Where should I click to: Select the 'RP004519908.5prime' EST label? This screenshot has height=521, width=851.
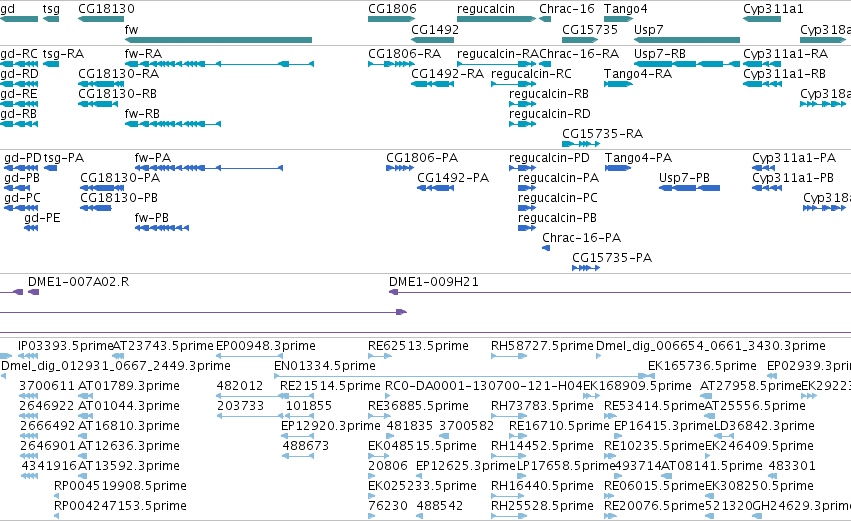(x=120, y=486)
